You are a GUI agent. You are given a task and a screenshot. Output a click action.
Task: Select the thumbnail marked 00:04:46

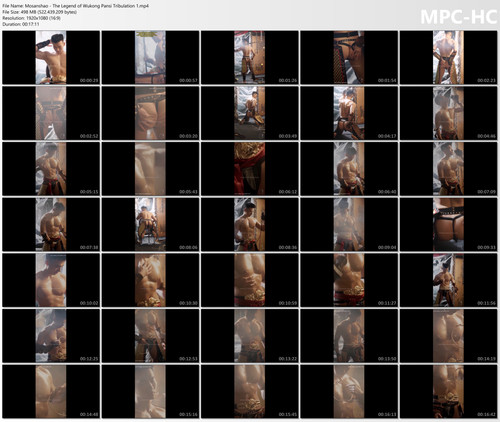click(x=448, y=113)
